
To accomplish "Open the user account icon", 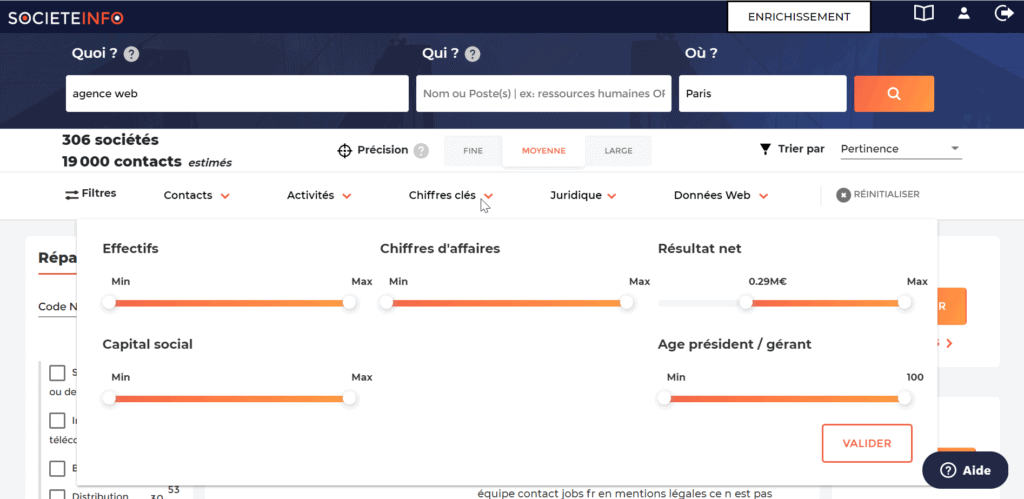I will [x=964, y=14].
